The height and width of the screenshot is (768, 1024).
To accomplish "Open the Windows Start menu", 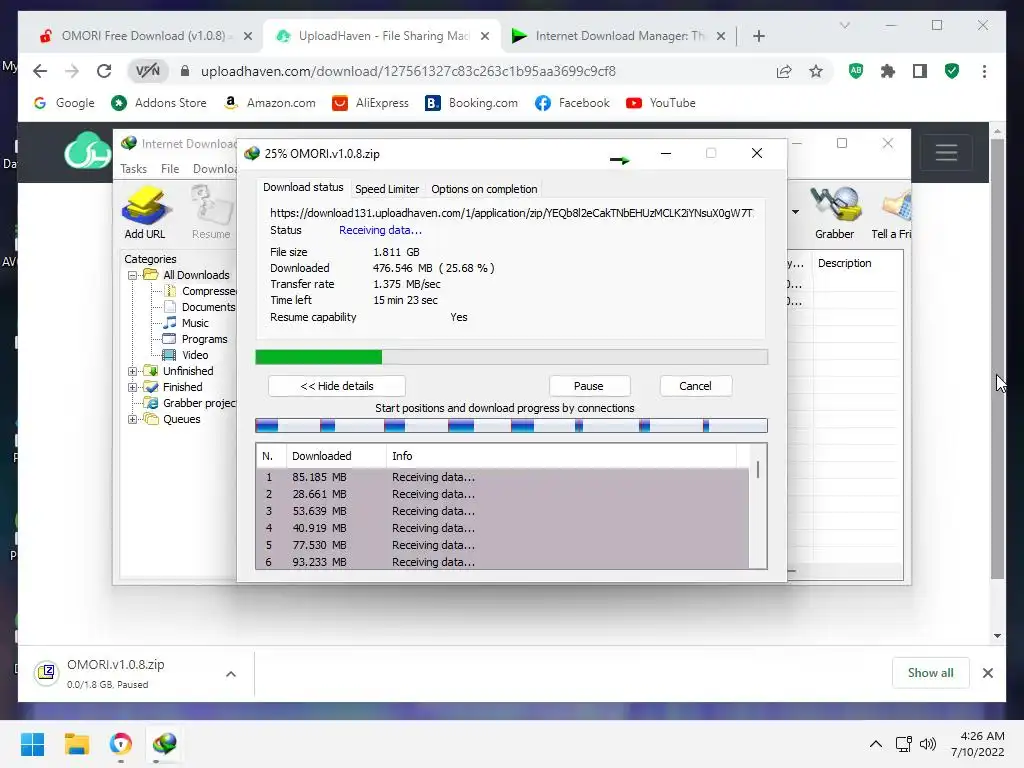I will coord(32,744).
